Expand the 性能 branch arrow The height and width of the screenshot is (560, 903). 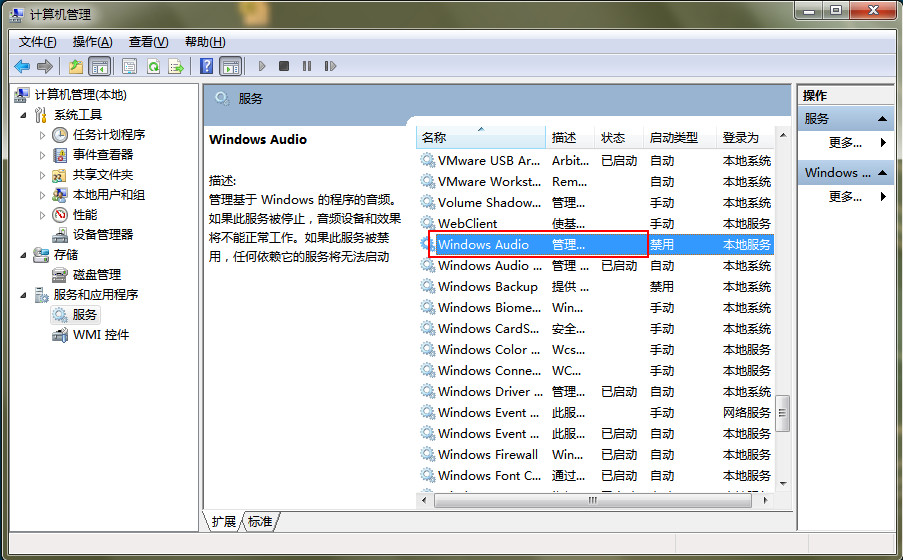point(42,215)
